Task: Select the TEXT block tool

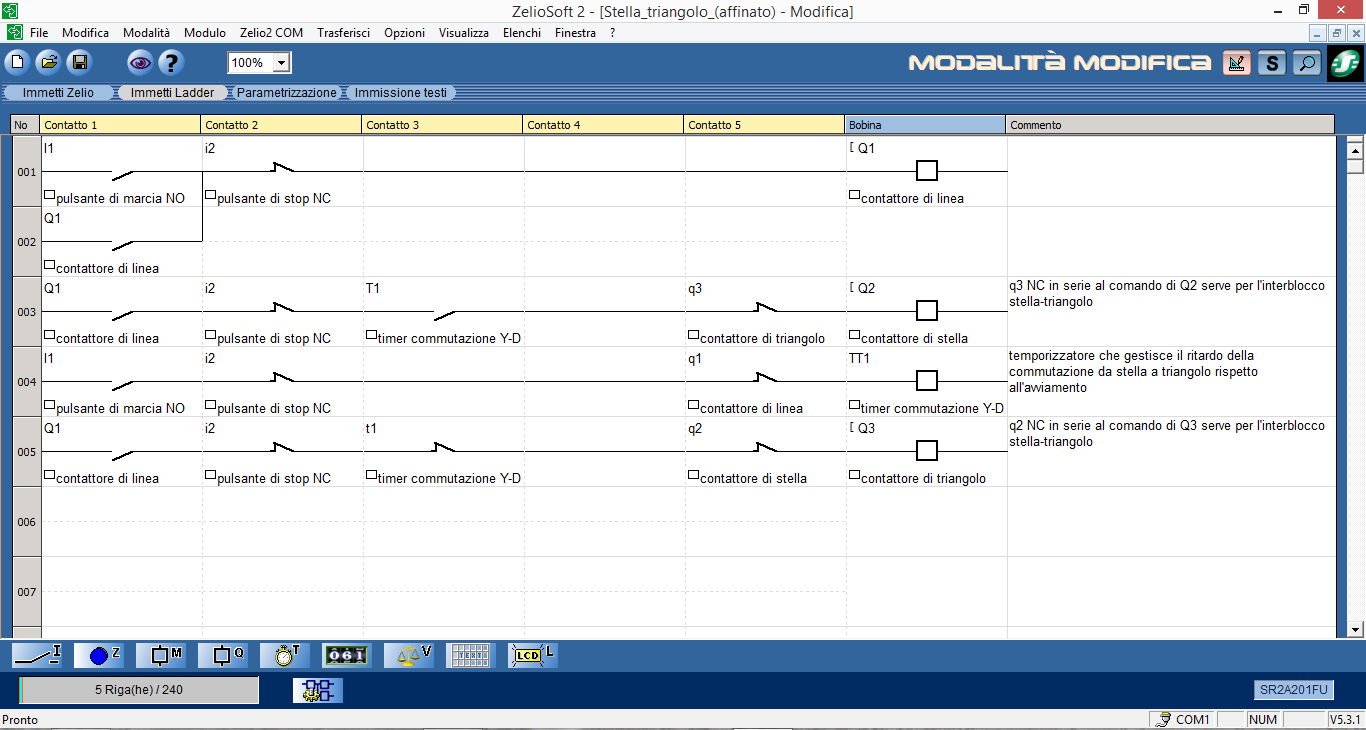Action: (471, 655)
